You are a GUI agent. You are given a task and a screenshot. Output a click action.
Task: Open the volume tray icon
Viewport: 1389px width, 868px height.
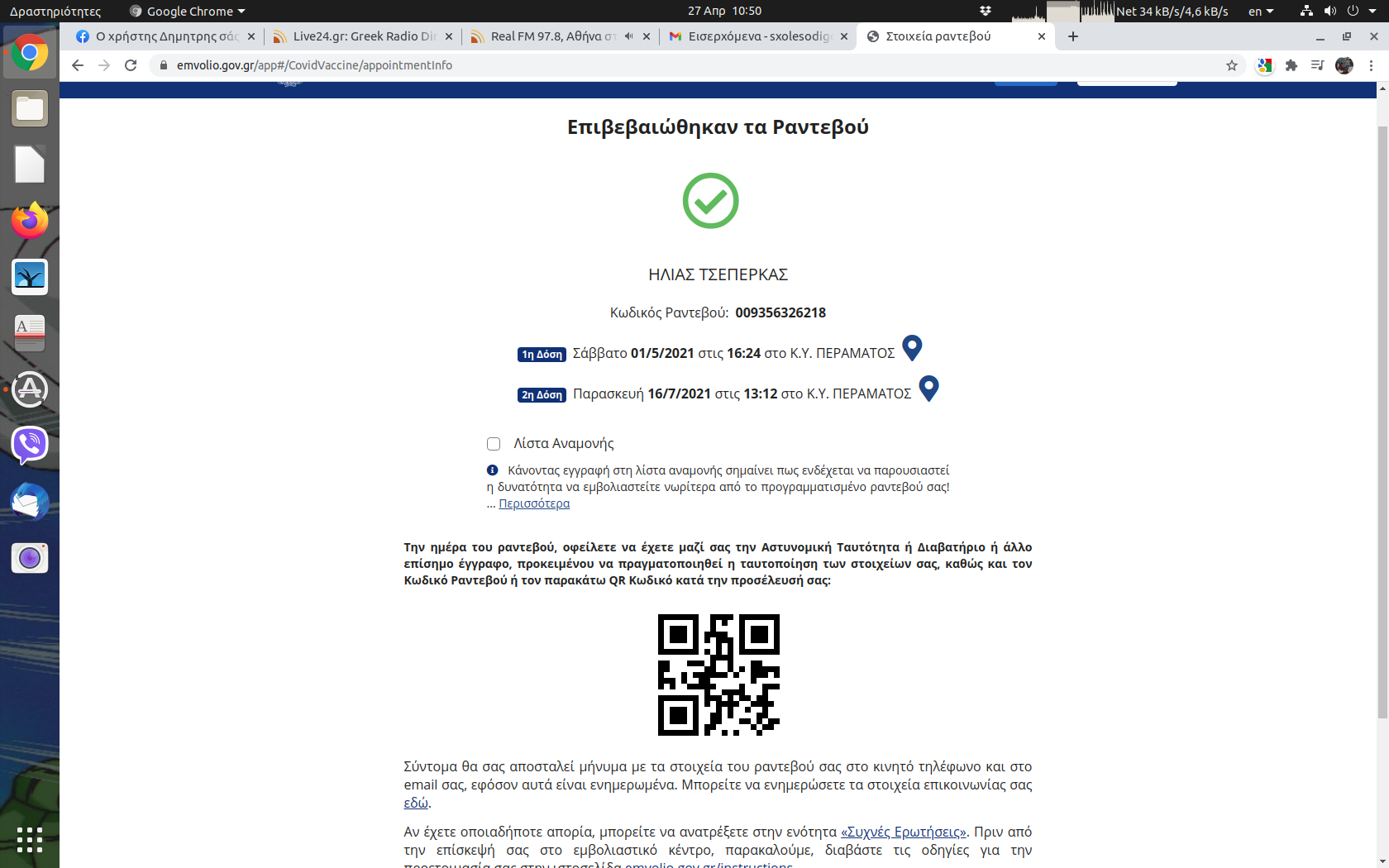coord(1329,11)
